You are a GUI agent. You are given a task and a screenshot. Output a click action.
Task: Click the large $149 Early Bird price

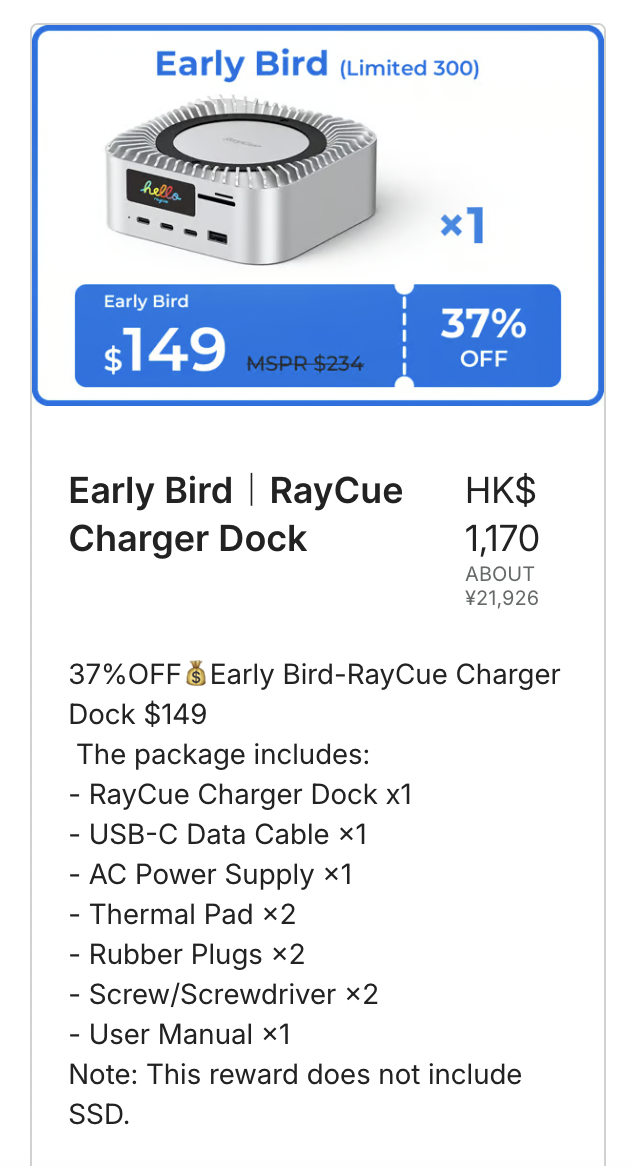[x=166, y=350]
